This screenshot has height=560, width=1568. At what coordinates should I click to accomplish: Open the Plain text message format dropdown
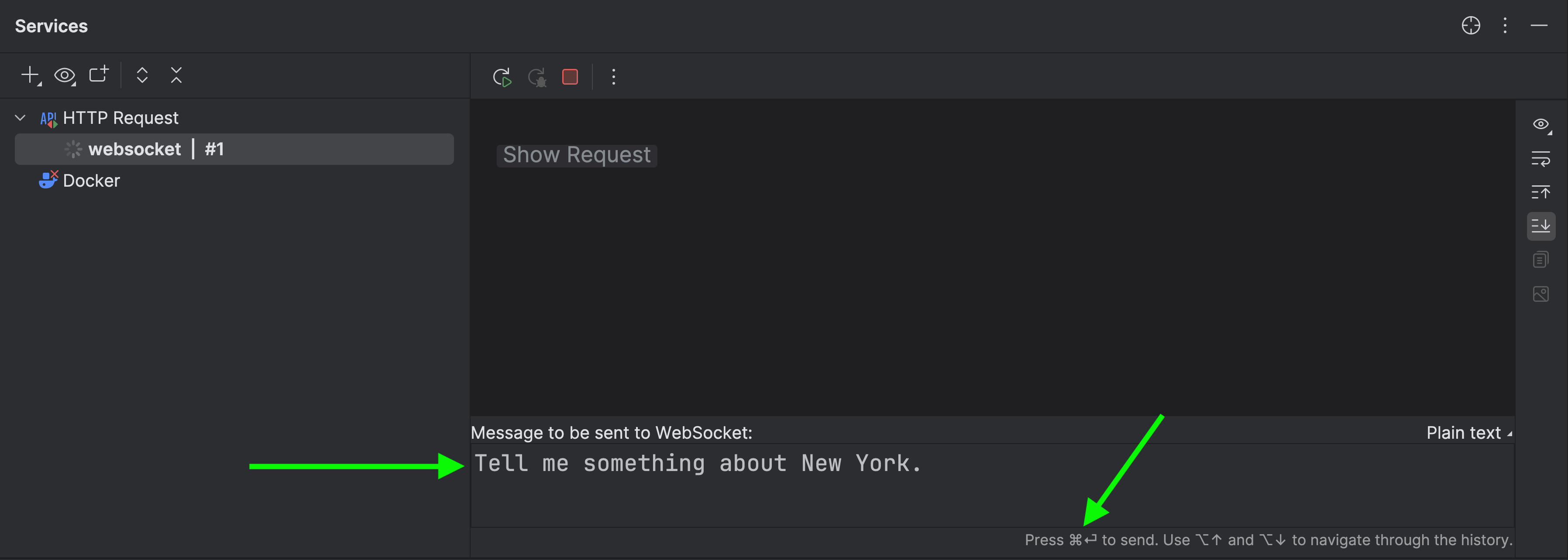(x=1468, y=432)
